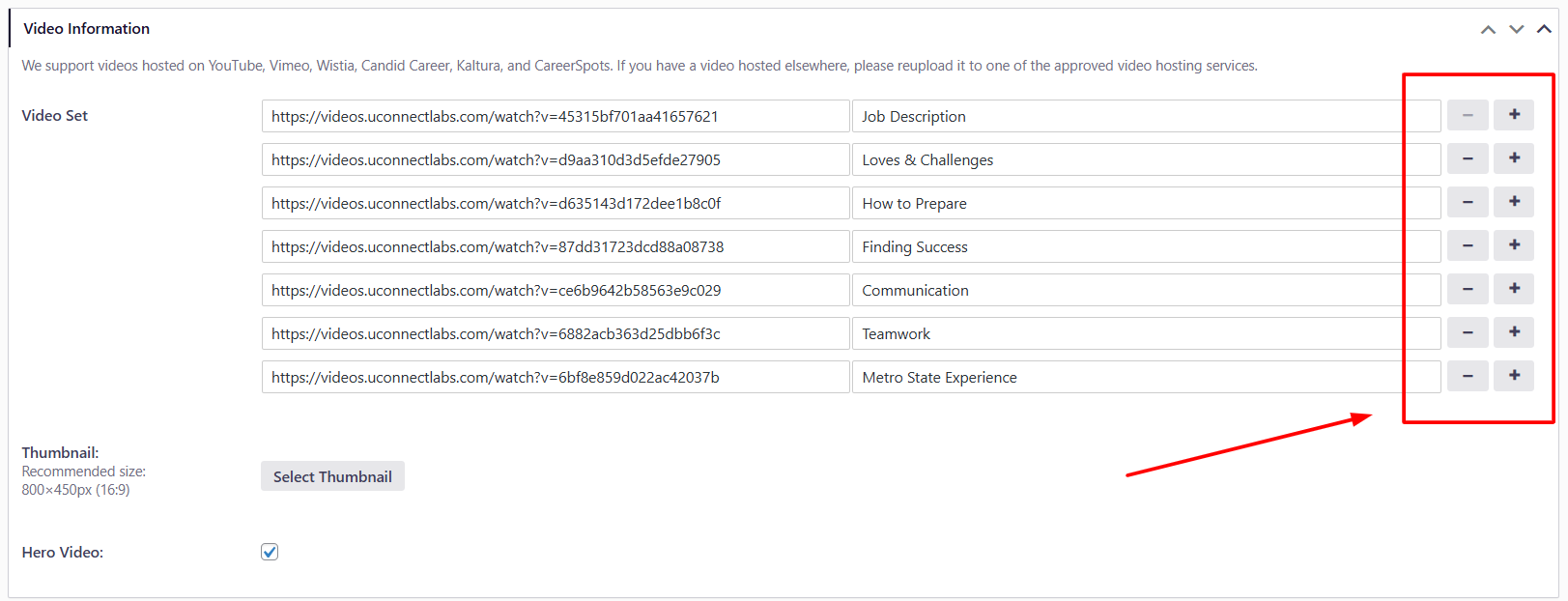The image size is (1568, 601).
Task: Remove the Communication video row
Action: 1467,289
